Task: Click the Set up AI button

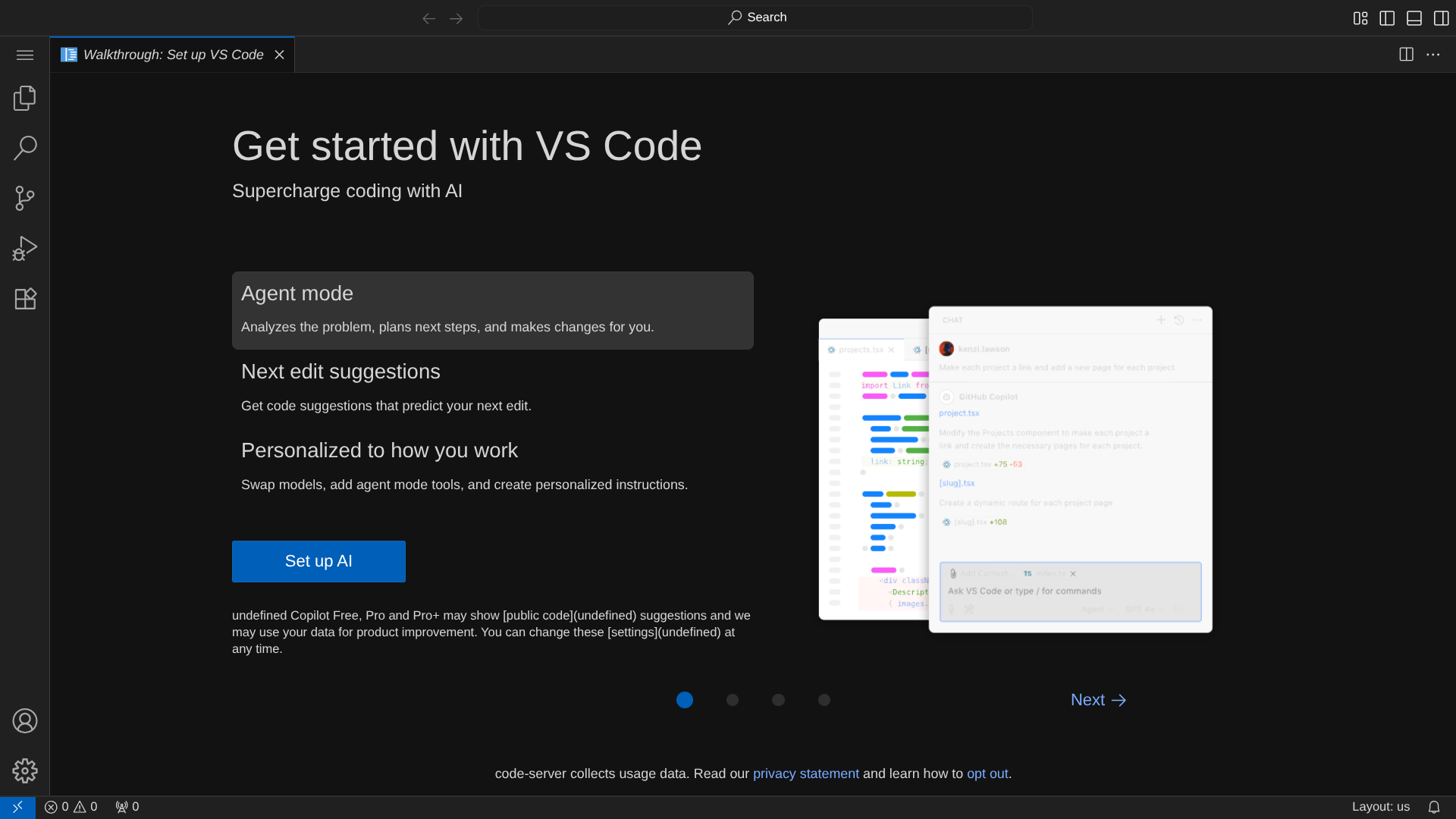Action: tap(318, 561)
